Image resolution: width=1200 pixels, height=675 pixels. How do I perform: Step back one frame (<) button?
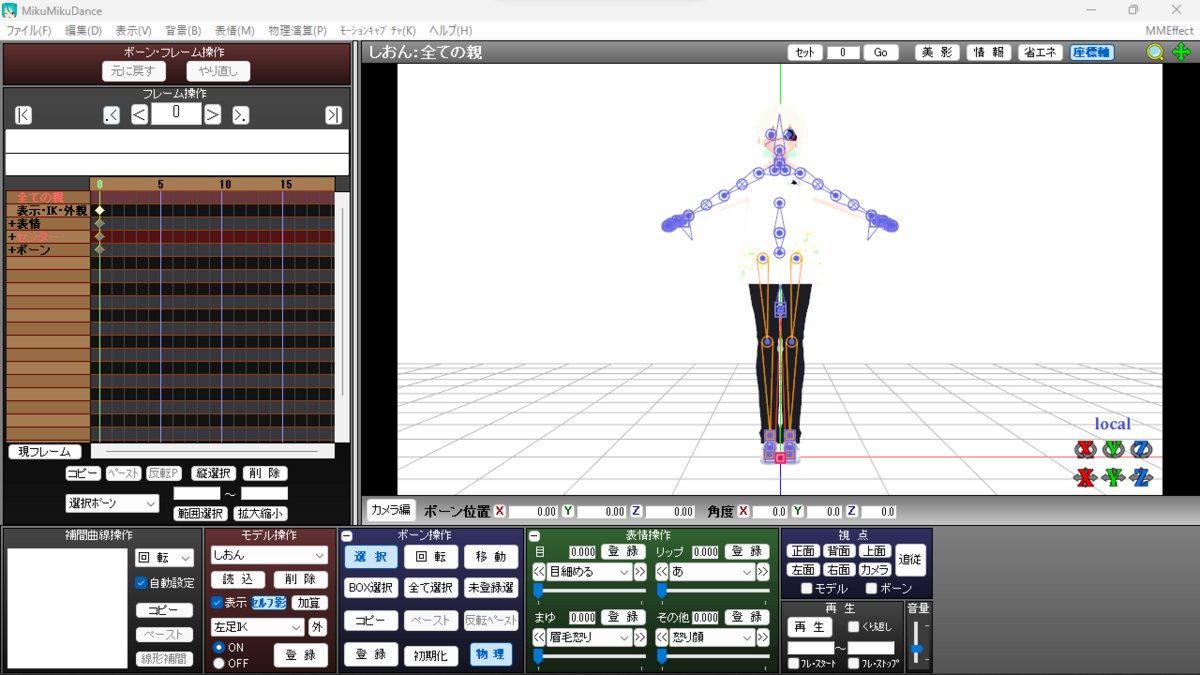(x=140, y=115)
